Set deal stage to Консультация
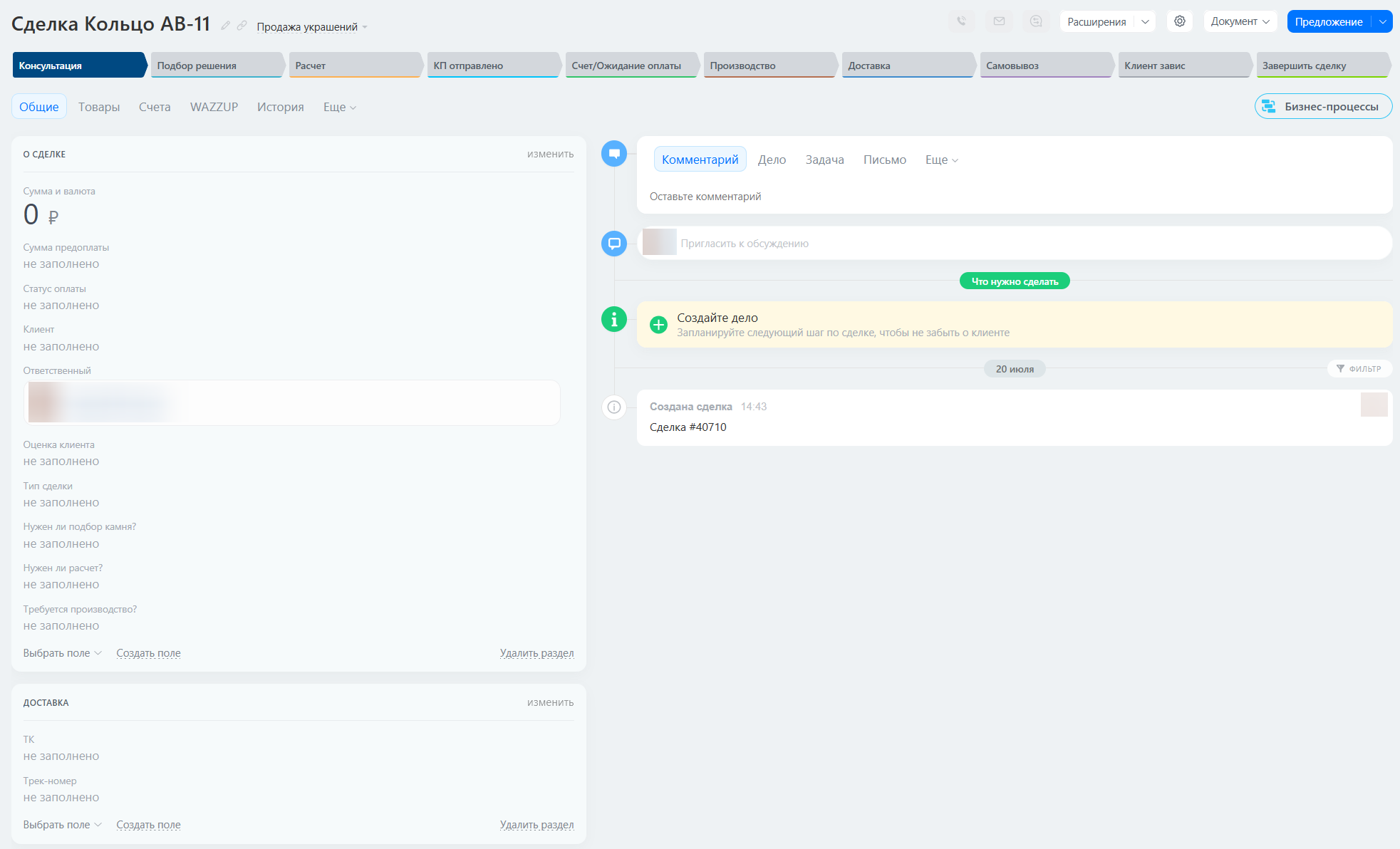1400x849 pixels. [x=78, y=66]
